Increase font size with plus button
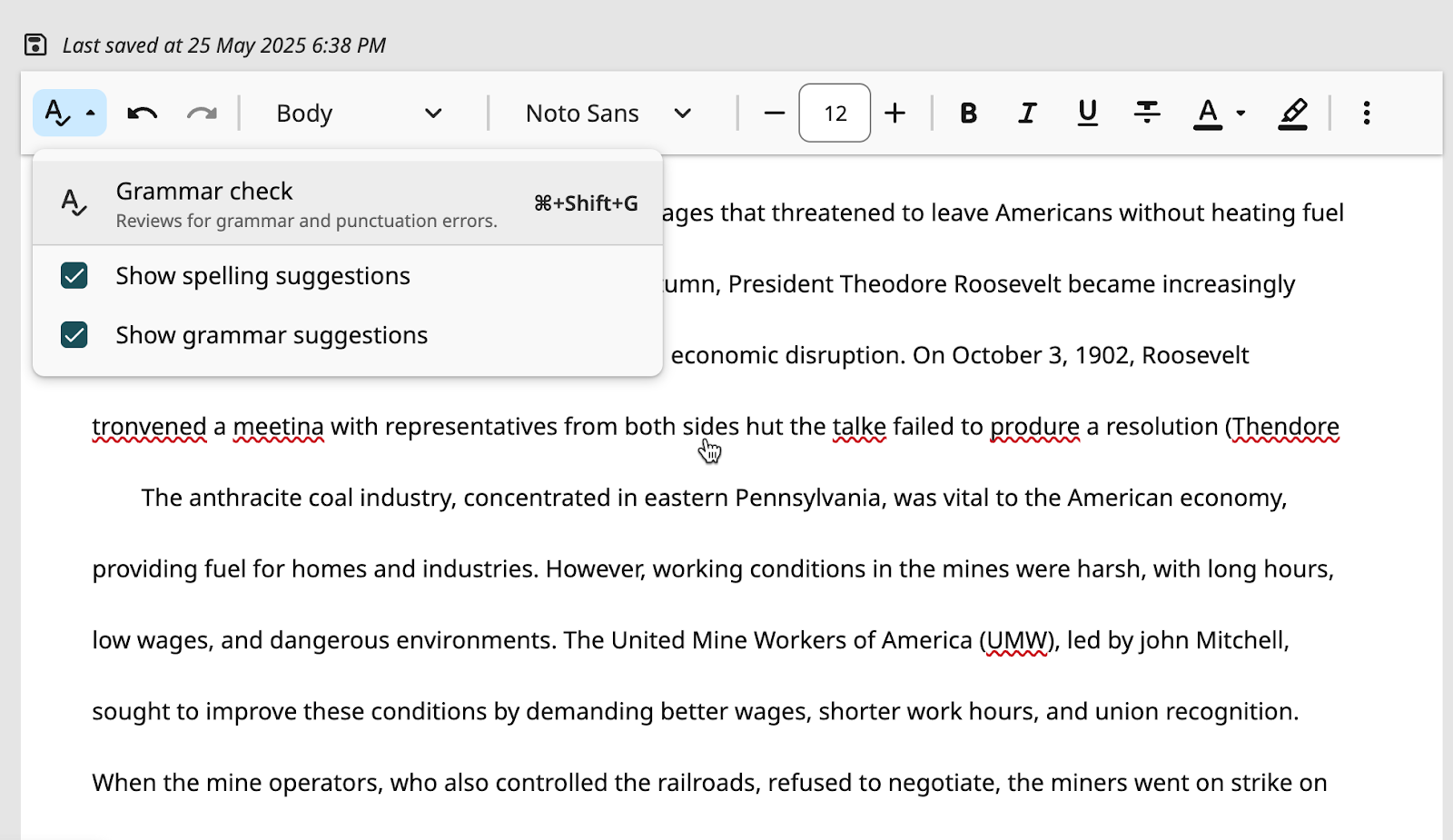 pos(895,114)
